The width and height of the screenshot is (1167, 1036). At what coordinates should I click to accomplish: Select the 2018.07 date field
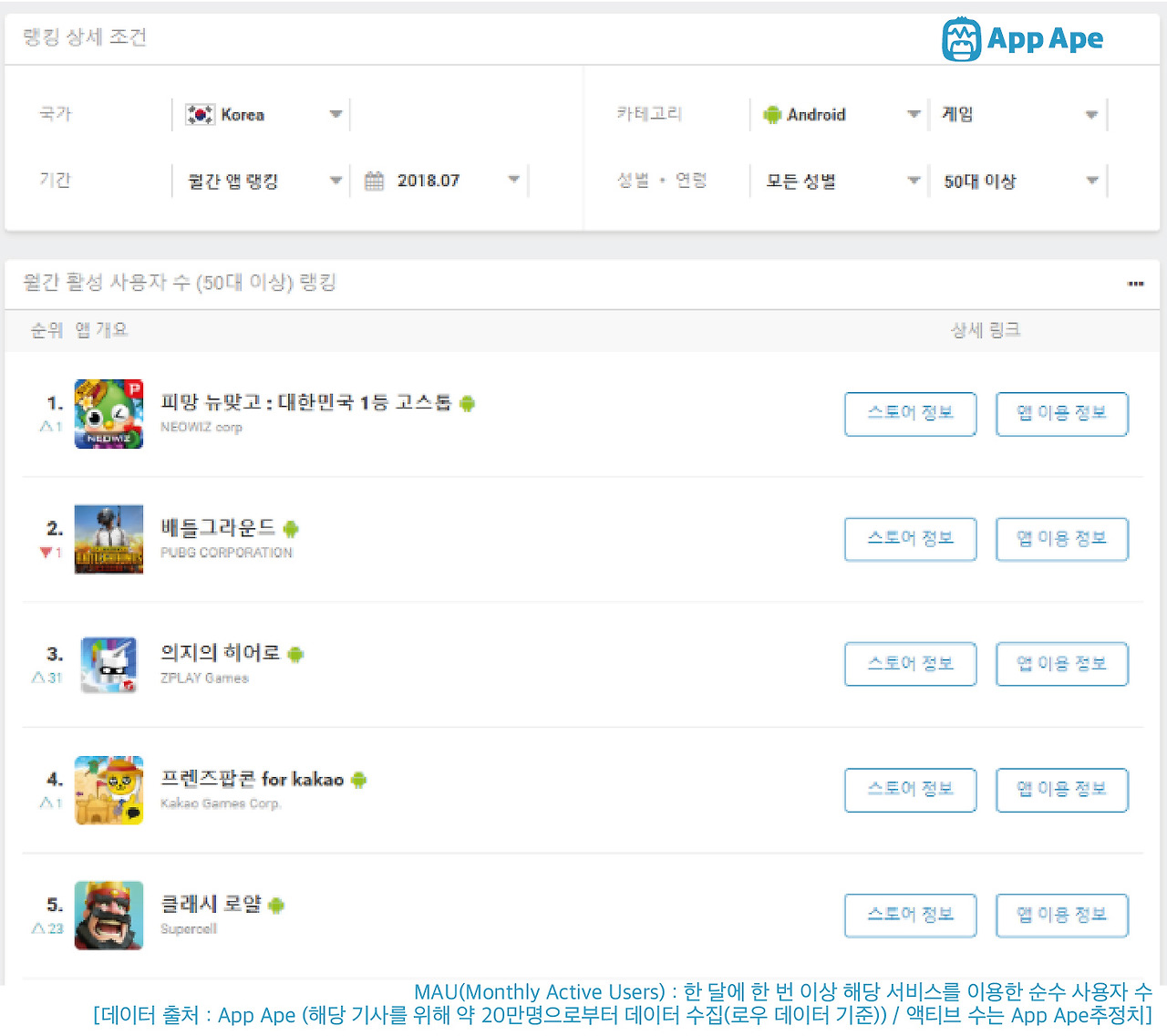(x=444, y=181)
